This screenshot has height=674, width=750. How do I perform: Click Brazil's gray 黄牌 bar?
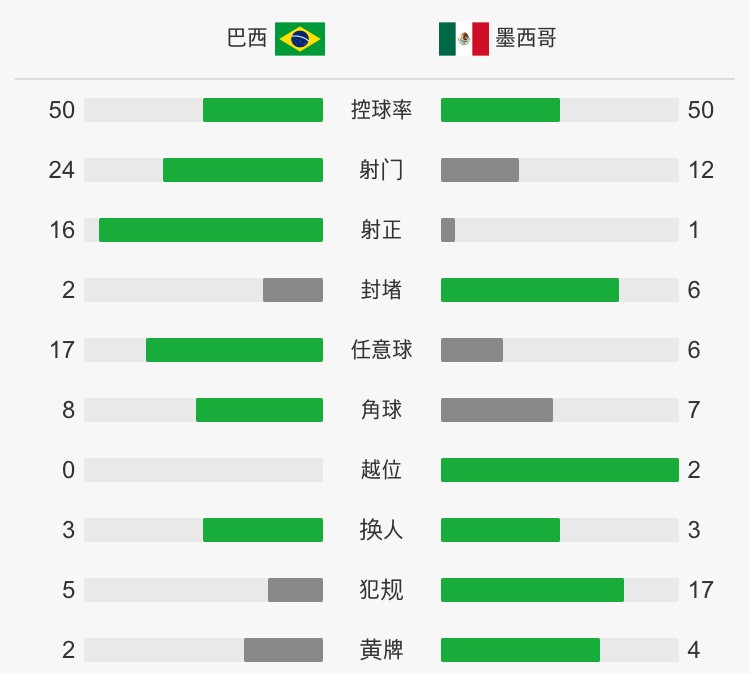click(x=284, y=650)
